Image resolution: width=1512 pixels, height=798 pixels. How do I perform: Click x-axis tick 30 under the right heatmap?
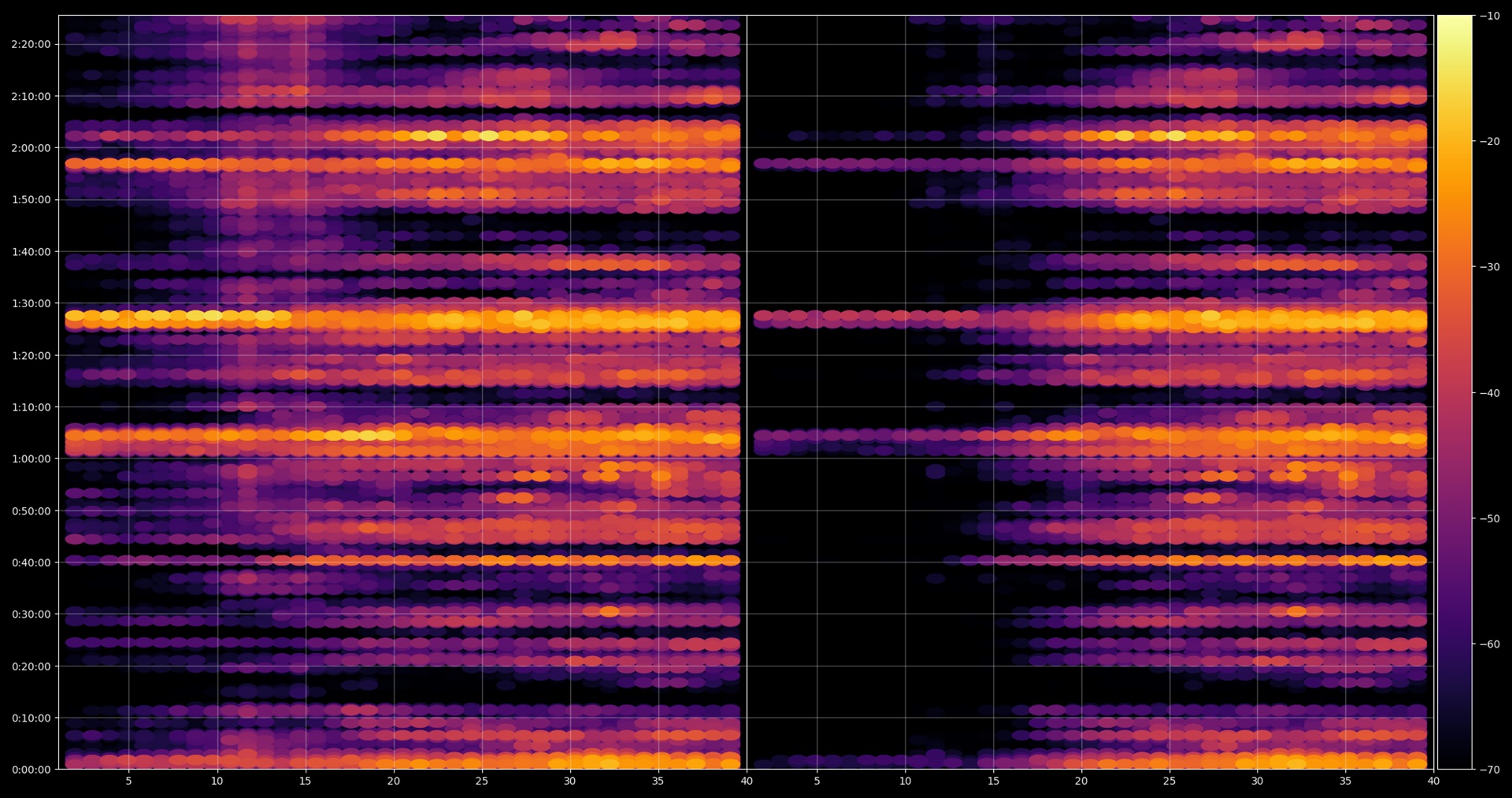coord(1257,781)
